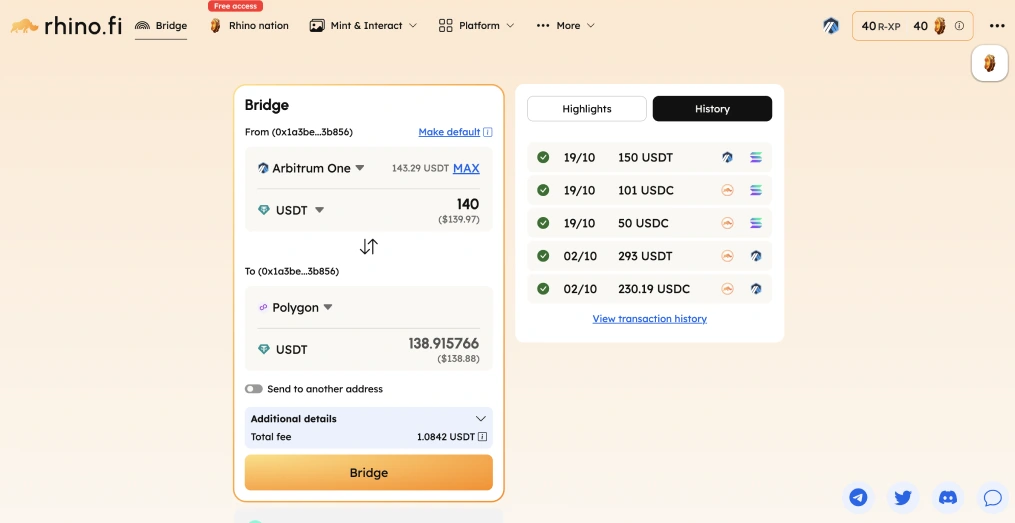This screenshot has height=523, width=1015.
Task: Expand the More menu
Action: (x=565, y=26)
